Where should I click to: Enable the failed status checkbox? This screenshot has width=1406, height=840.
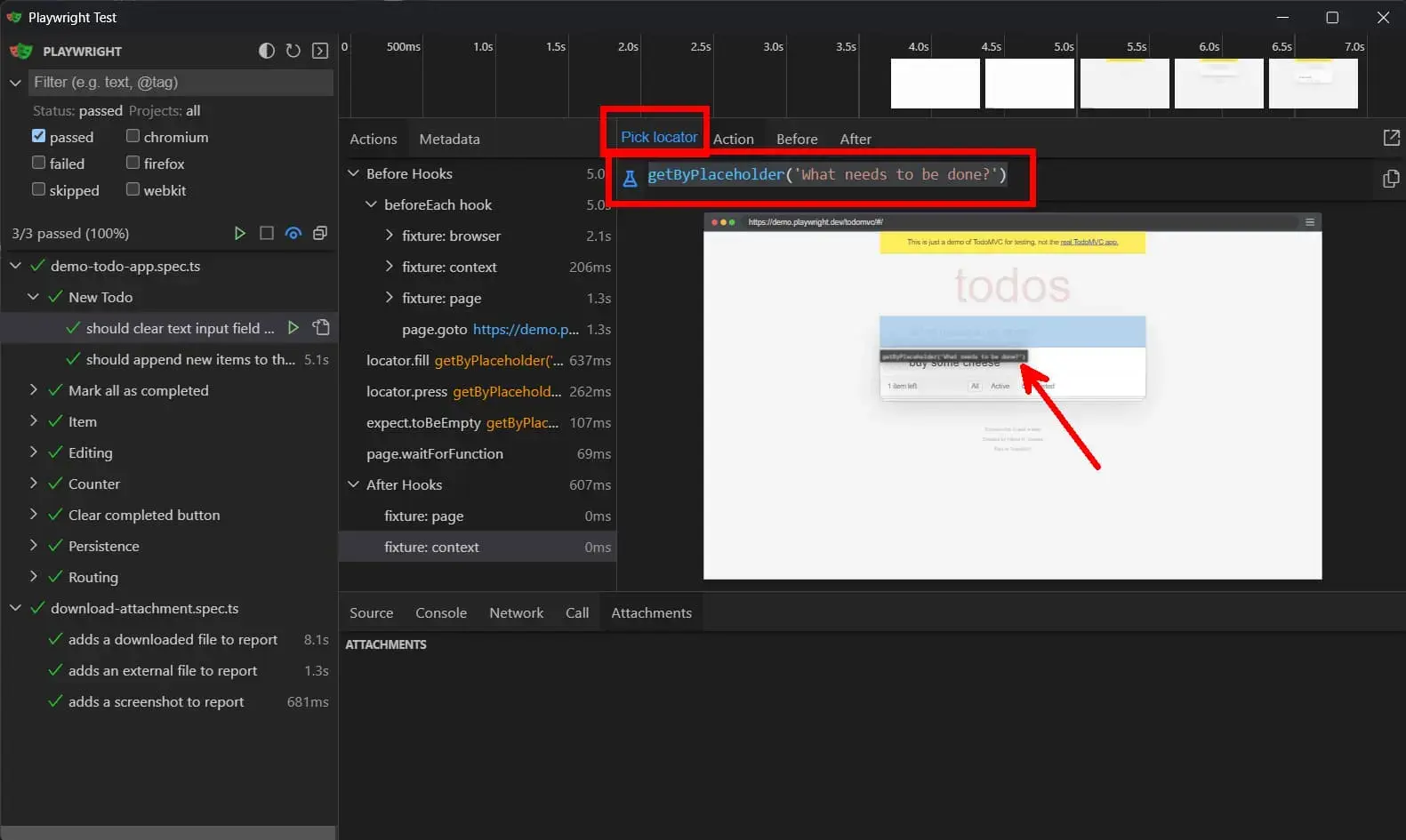[38, 163]
